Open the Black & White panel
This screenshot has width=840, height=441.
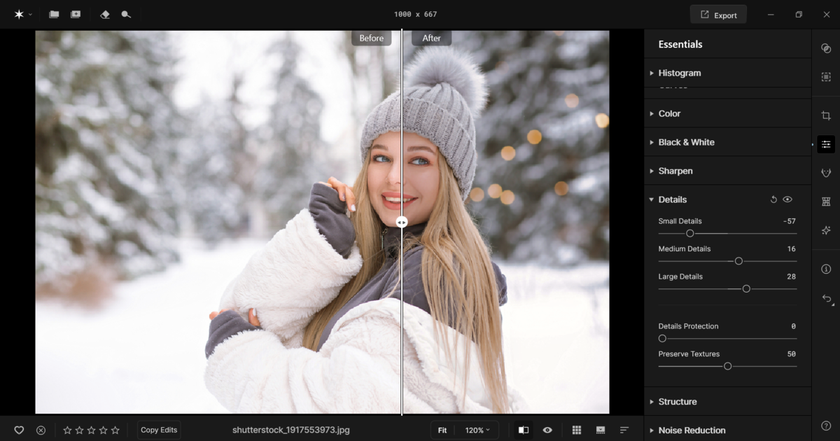[x=686, y=142]
